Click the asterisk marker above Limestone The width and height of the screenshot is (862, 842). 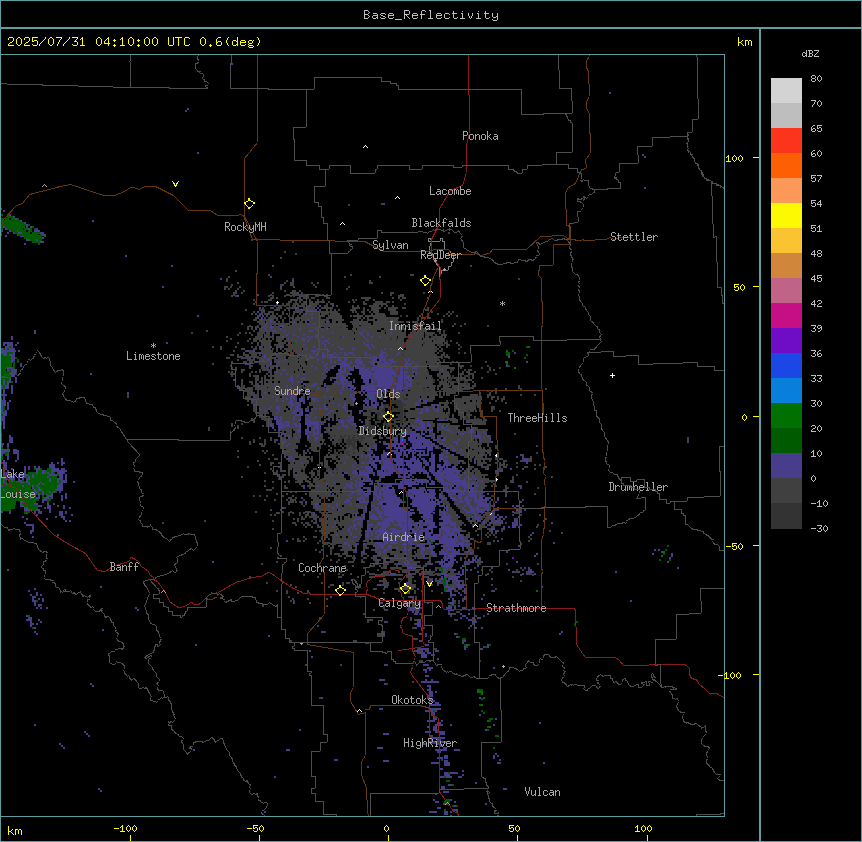pyautogui.click(x=153, y=346)
